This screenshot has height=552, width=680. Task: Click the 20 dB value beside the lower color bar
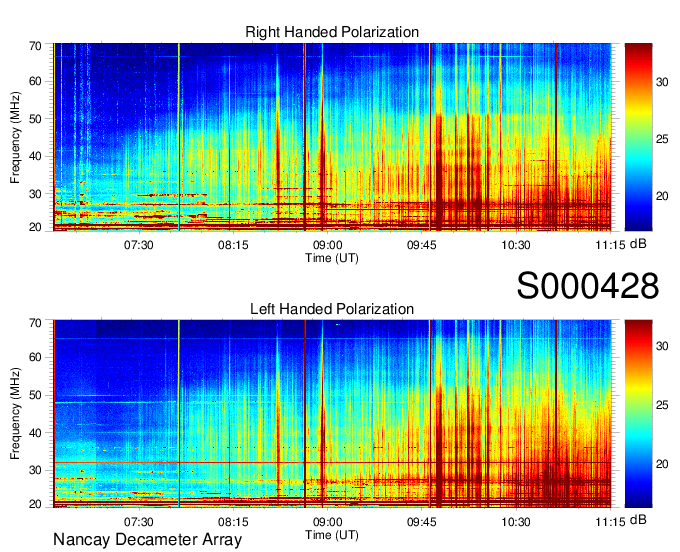tap(662, 464)
